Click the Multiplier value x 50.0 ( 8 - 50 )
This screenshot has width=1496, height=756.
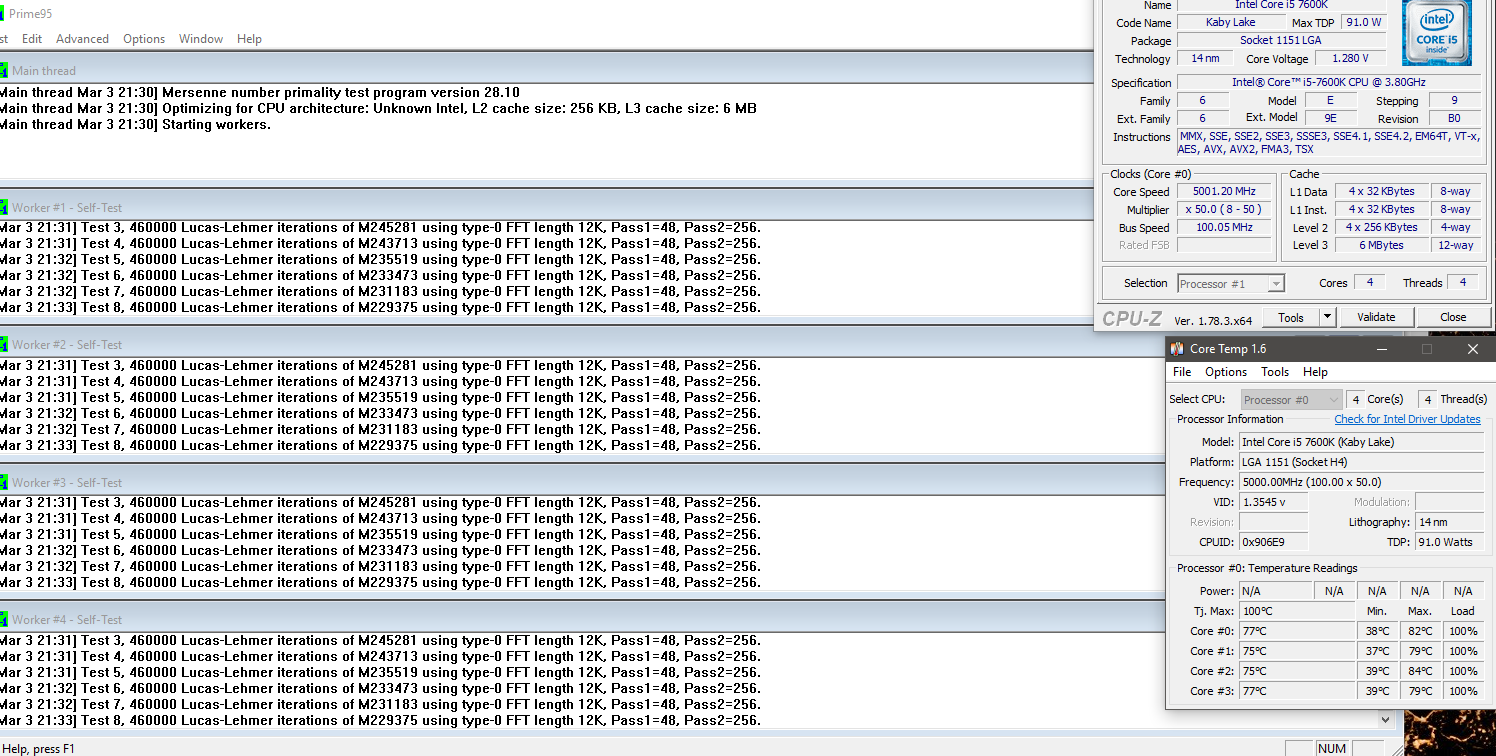click(x=1224, y=209)
